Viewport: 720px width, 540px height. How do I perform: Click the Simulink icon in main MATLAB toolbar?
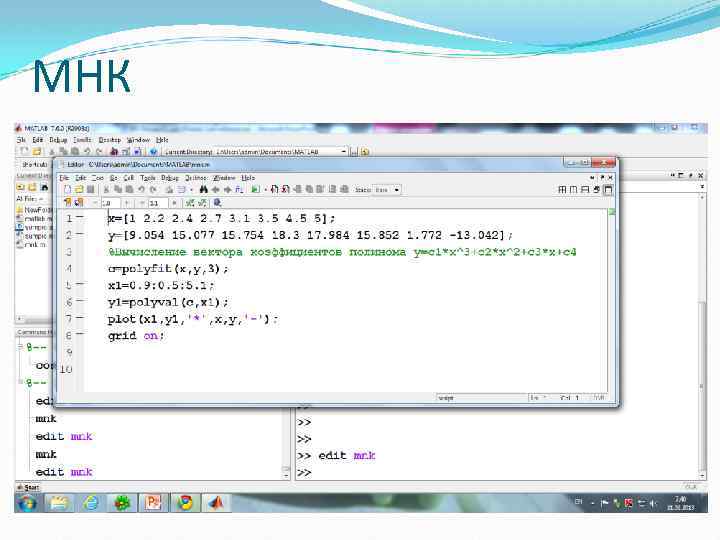point(114,151)
